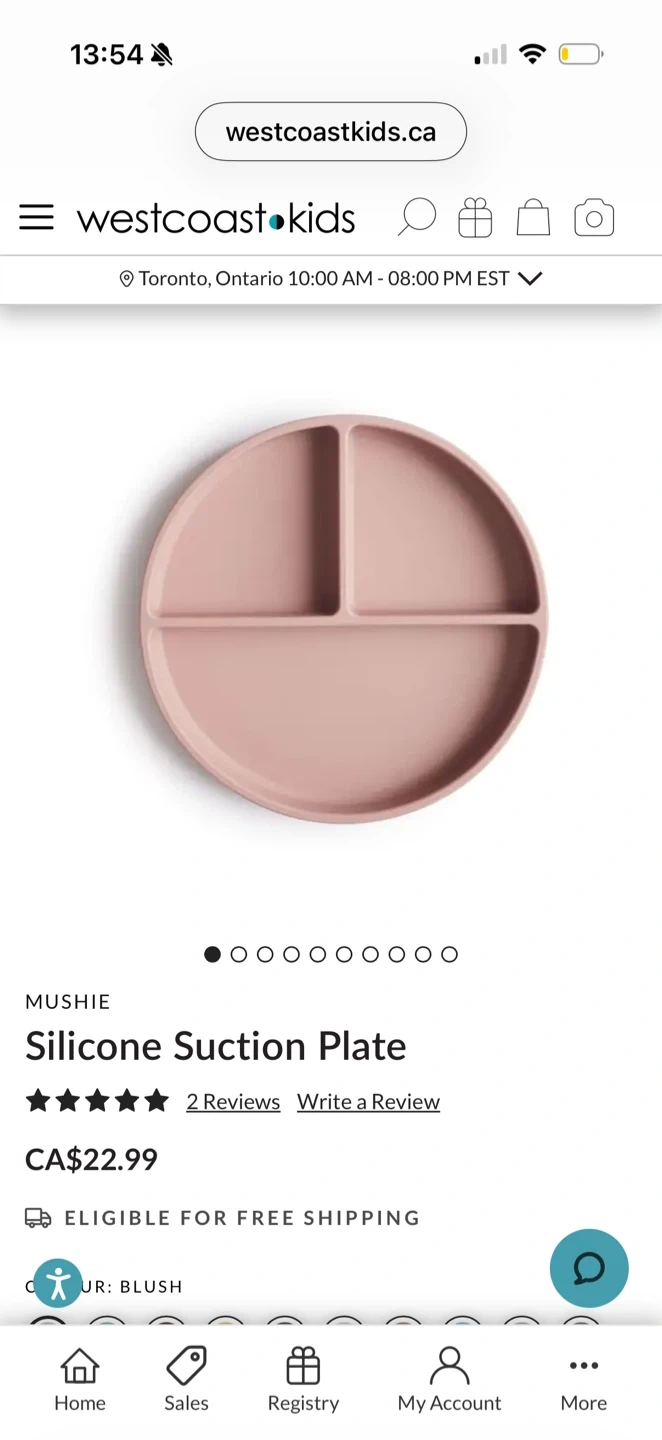Image resolution: width=662 pixels, height=1440 pixels.
Task: Go to the Home tab
Action: click(80, 1381)
